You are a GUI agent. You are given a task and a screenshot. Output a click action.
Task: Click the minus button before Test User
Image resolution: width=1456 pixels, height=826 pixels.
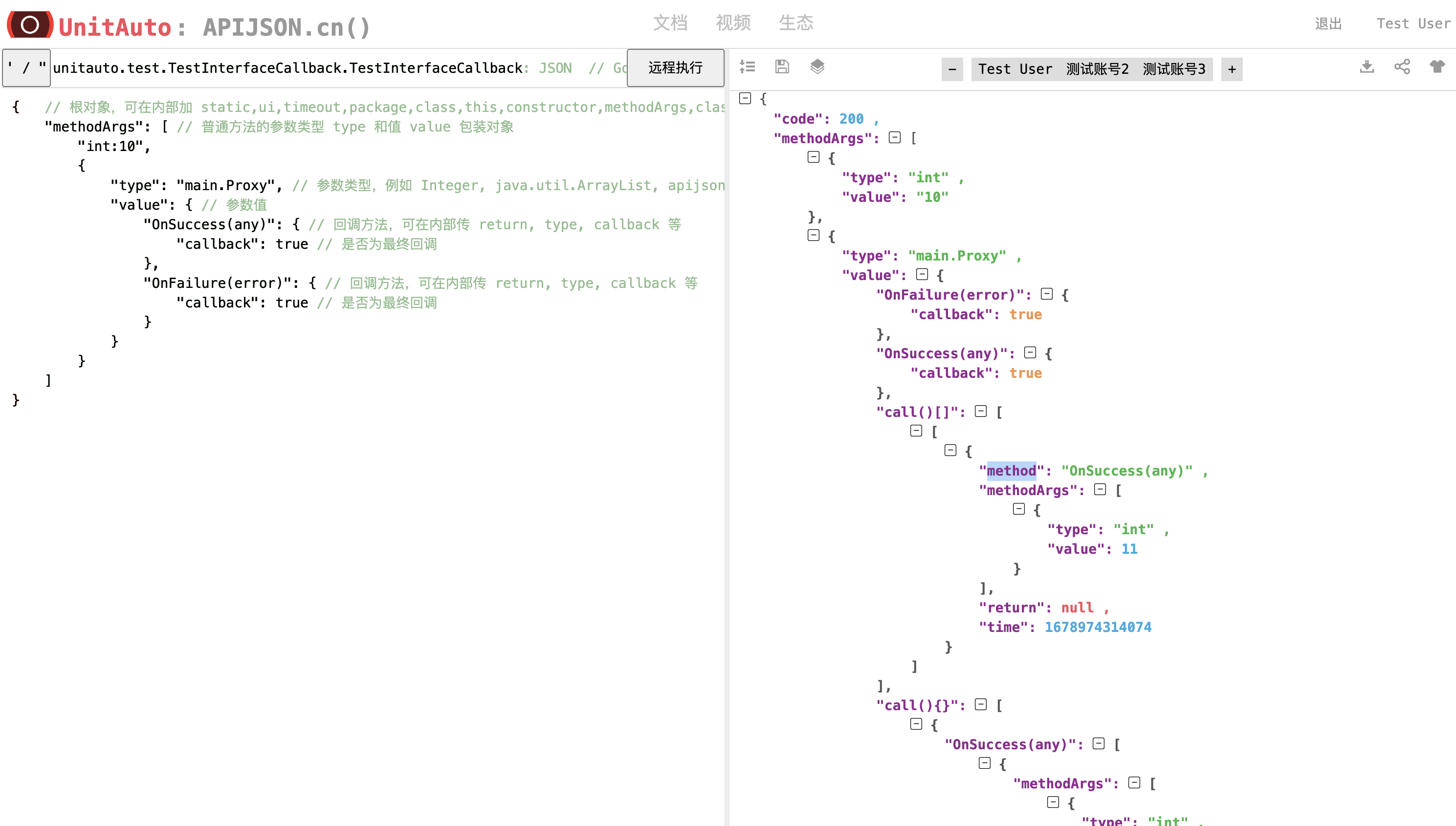tap(952, 69)
